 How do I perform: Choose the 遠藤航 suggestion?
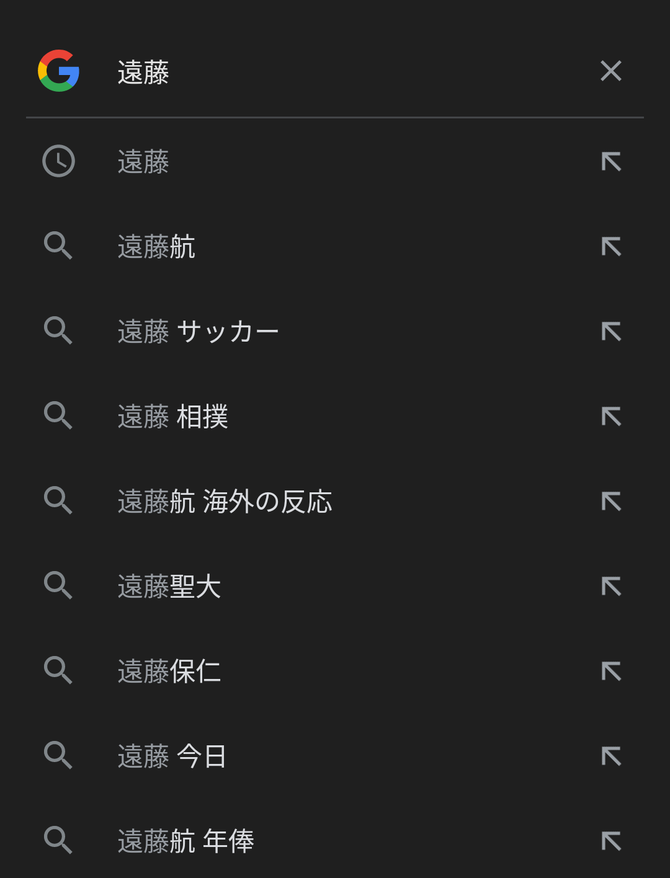click(156, 247)
